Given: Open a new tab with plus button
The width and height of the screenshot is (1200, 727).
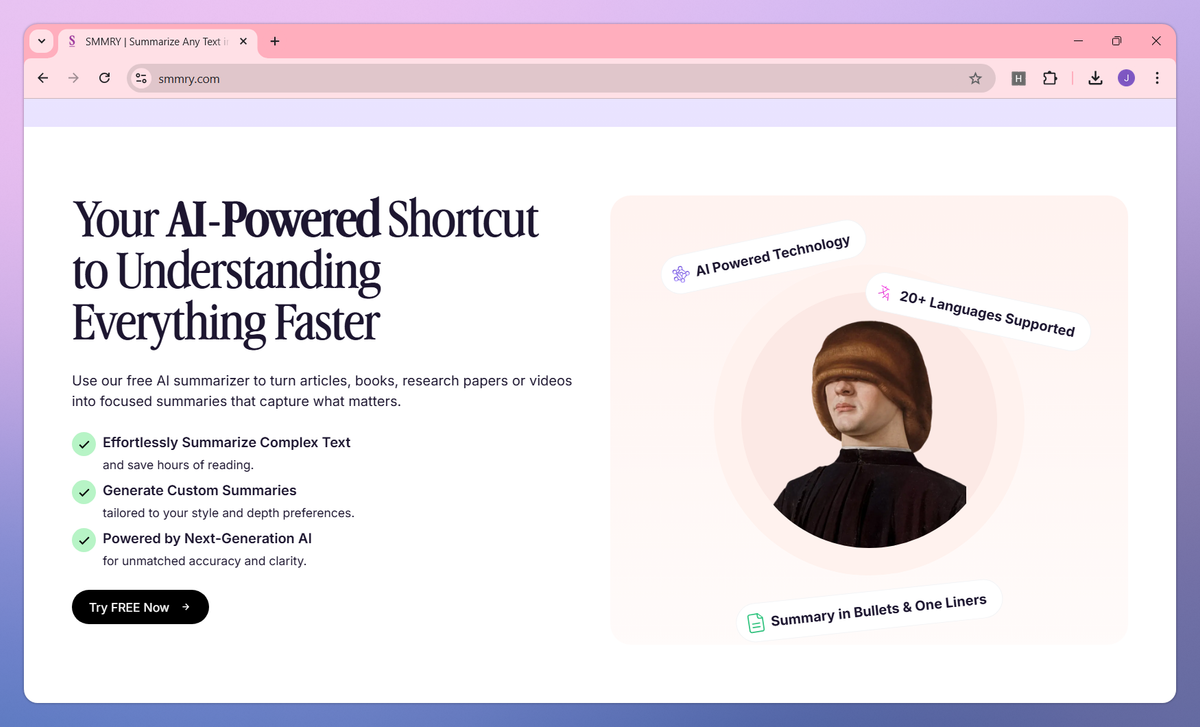Looking at the screenshot, I should pyautogui.click(x=275, y=41).
